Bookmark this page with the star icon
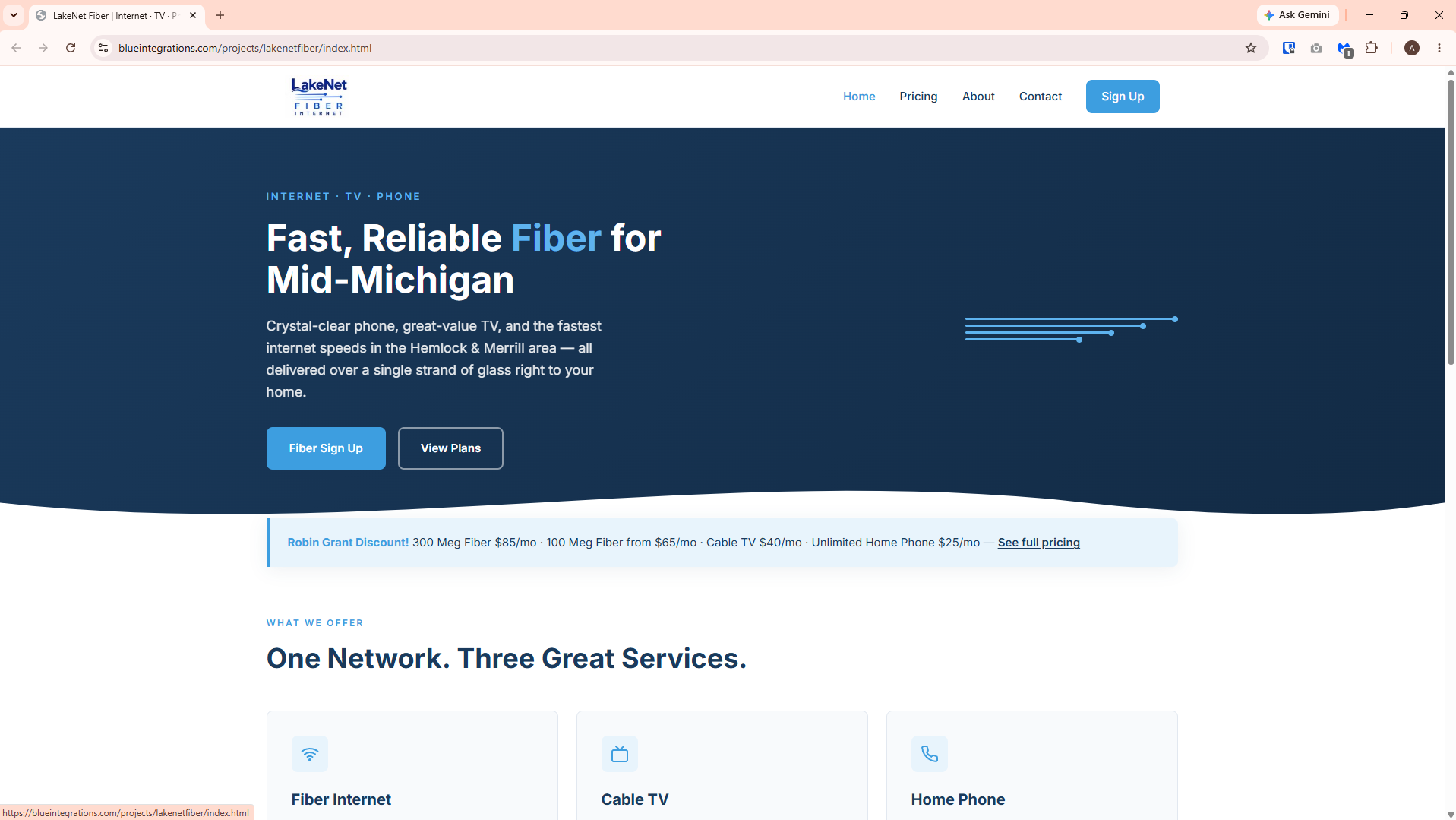The height and width of the screenshot is (820, 1456). click(1251, 48)
